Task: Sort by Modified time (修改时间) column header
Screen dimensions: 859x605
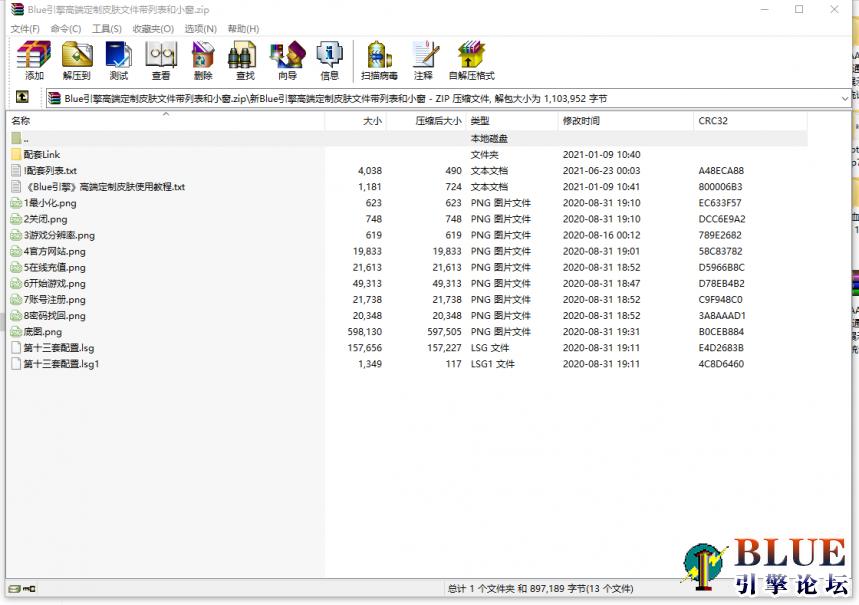Action: point(581,121)
